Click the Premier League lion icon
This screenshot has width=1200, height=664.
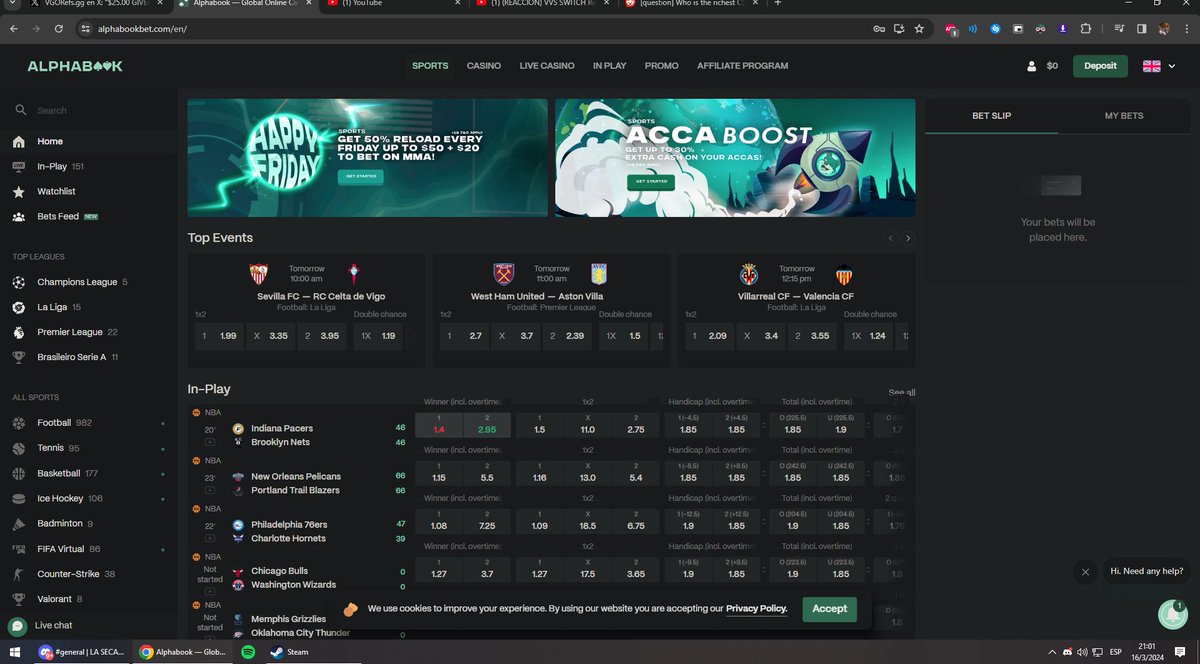(x=19, y=332)
